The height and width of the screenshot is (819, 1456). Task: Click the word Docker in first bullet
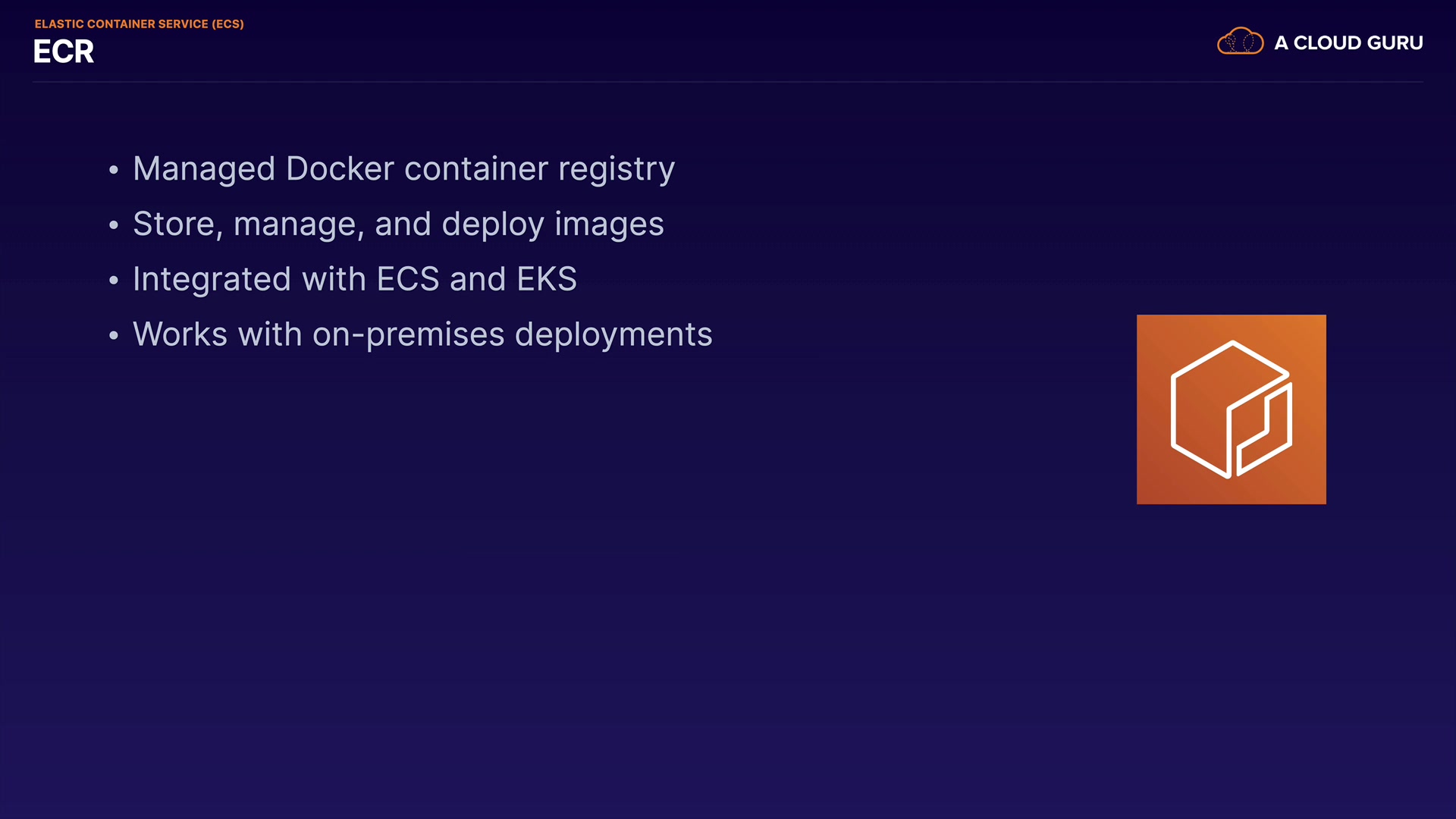(x=340, y=169)
